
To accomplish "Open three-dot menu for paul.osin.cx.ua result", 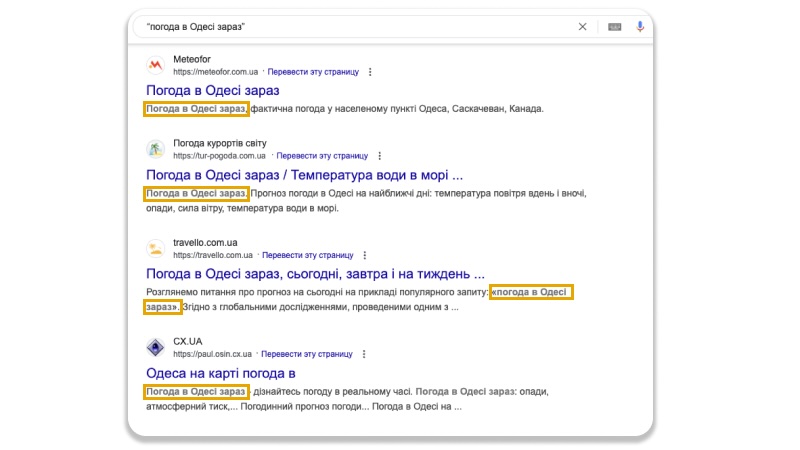I will coord(364,354).
